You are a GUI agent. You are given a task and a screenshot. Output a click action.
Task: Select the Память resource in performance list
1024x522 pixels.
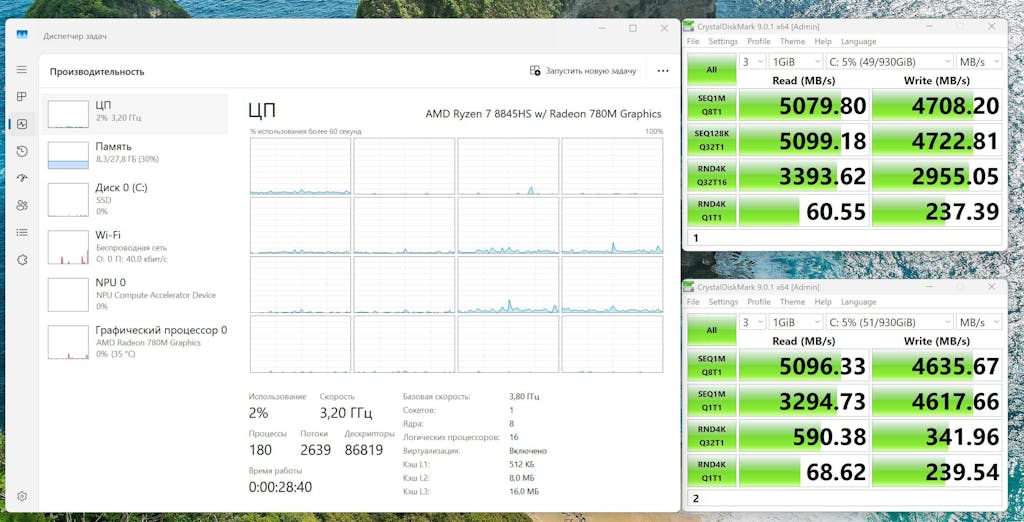(135, 153)
